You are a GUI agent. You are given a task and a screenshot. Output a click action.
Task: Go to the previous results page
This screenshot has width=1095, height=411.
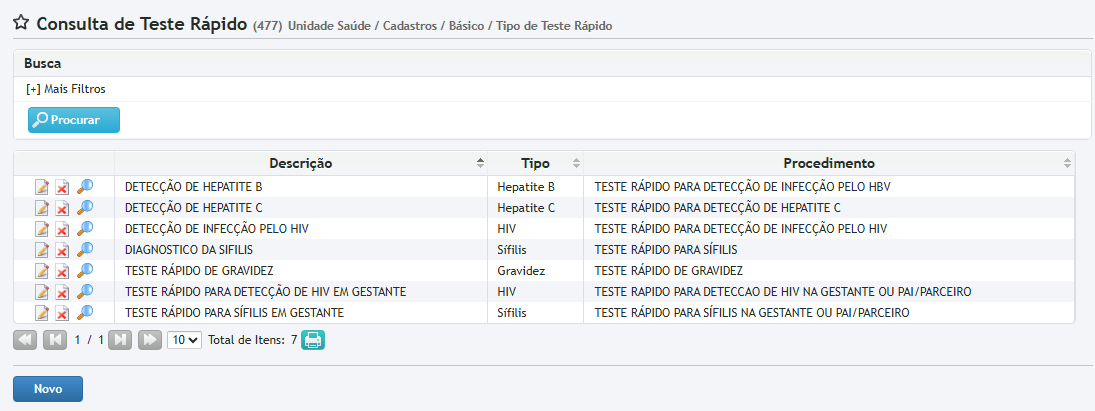pos(56,340)
